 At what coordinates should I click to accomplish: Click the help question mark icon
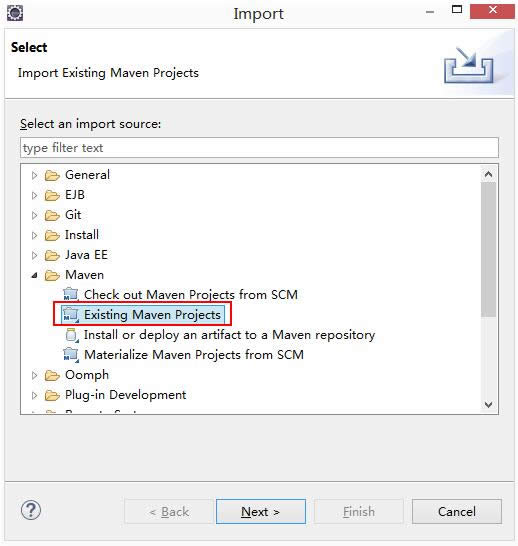point(31,510)
